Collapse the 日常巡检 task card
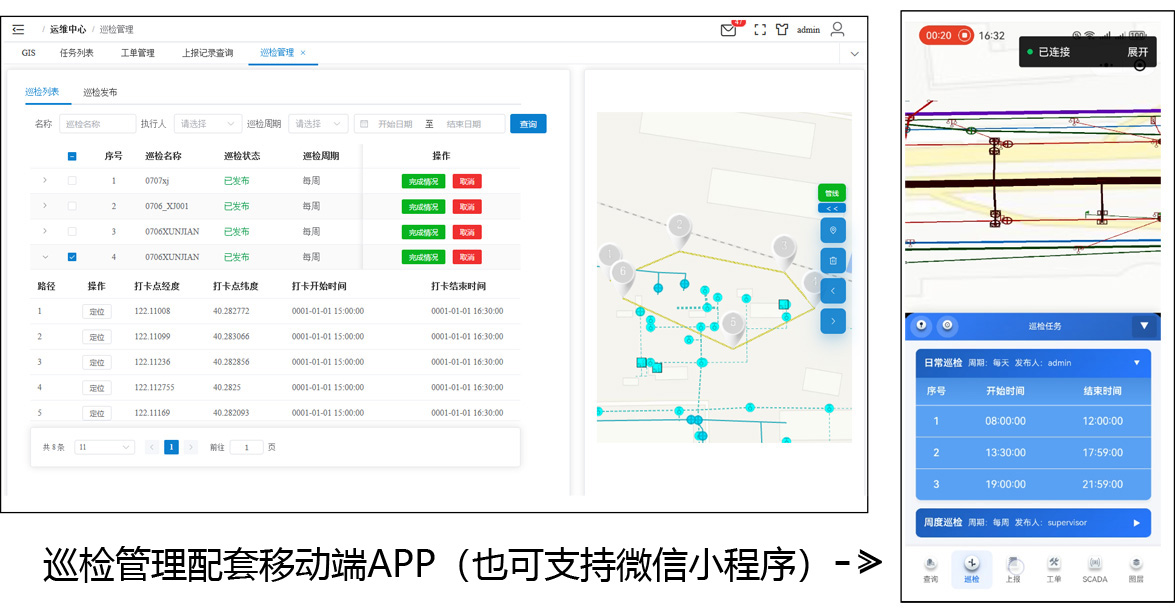 click(x=1137, y=363)
